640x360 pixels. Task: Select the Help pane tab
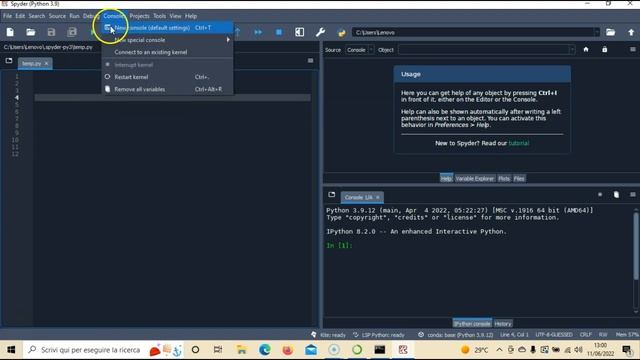[x=446, y=178]
